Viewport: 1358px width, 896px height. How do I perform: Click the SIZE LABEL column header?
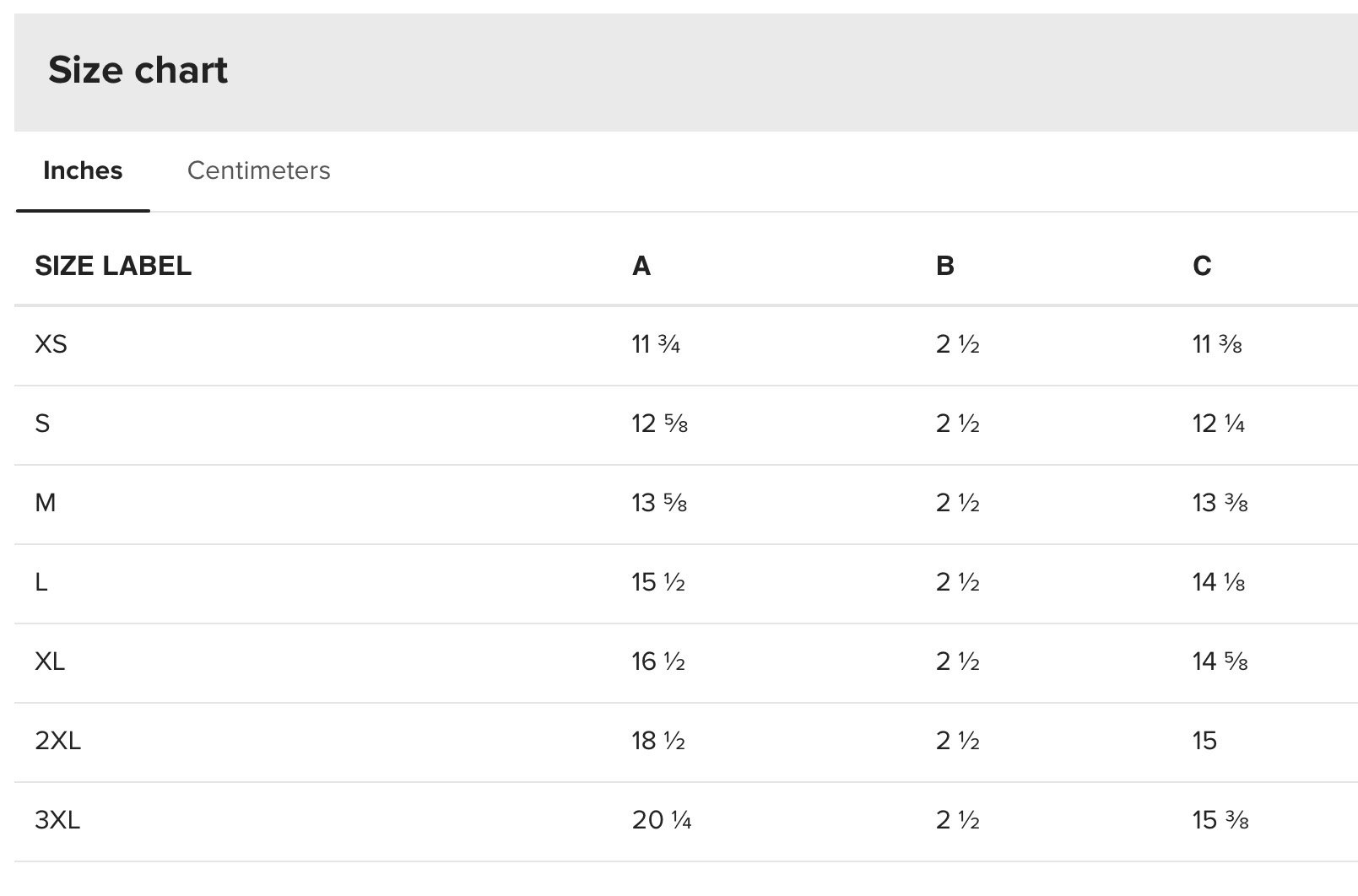pos(113,266)
